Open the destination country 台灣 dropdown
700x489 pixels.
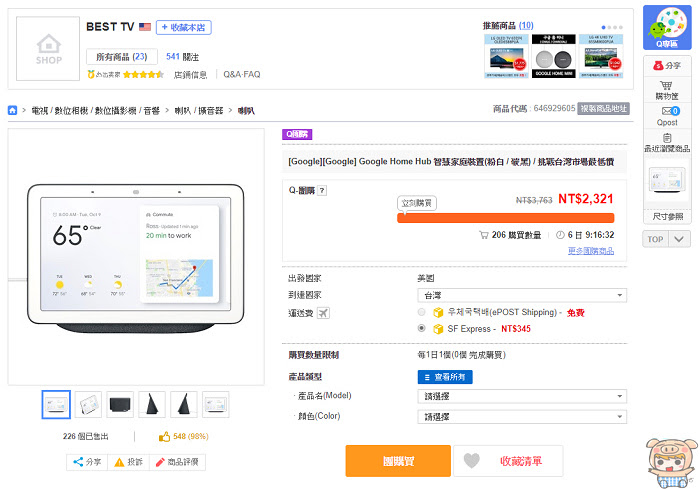pos(522,295)
